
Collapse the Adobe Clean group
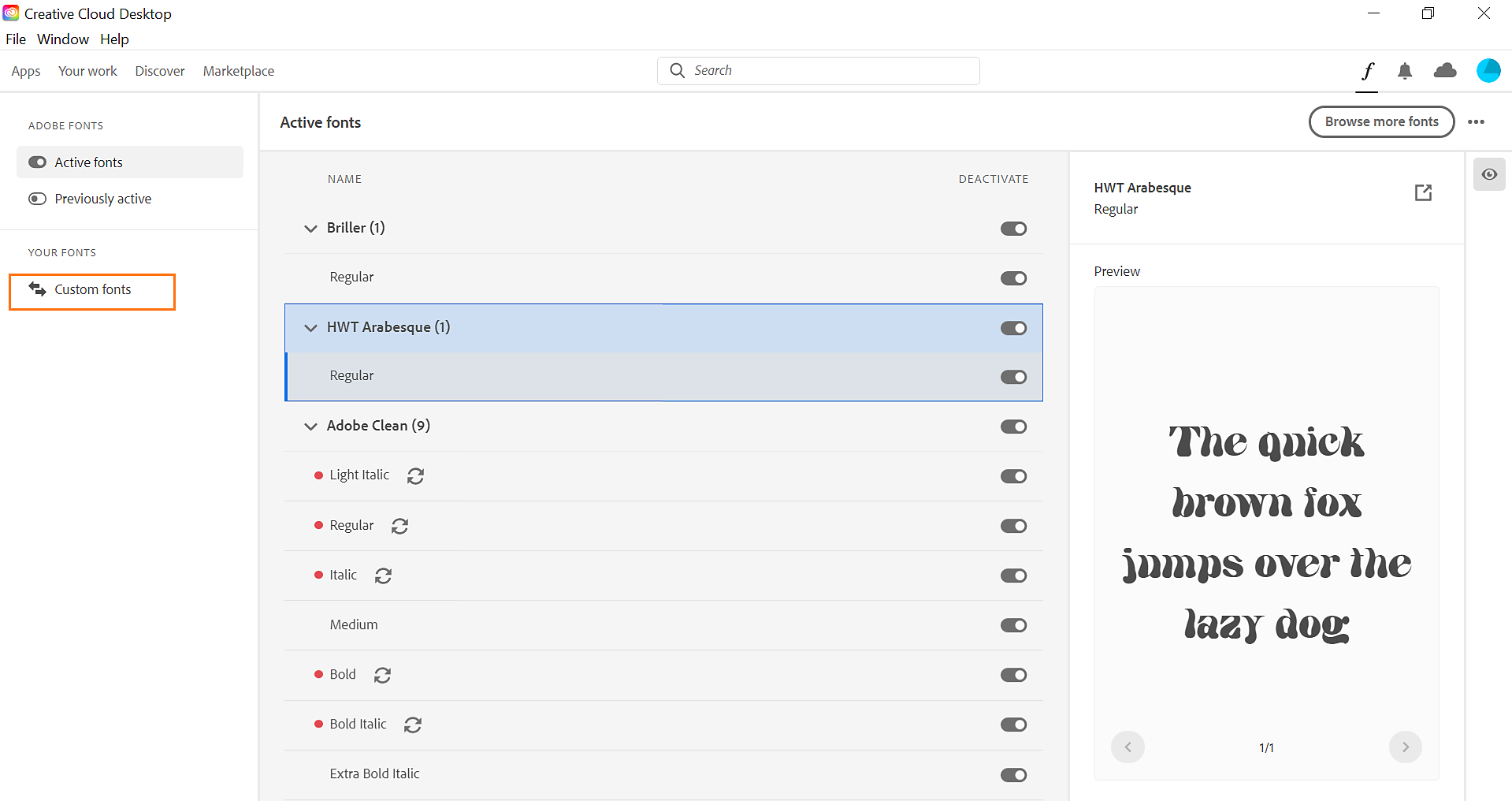pyautogui.click(x=310, y=427)
